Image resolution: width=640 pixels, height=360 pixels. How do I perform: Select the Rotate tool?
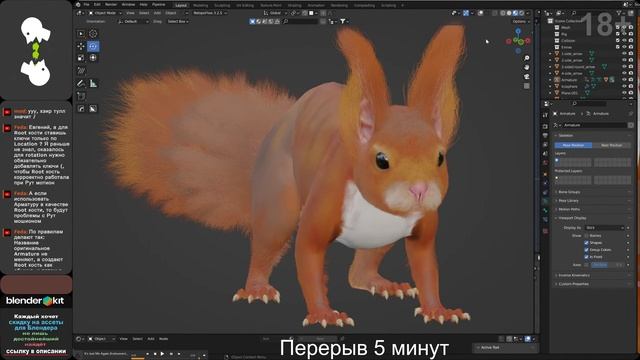point(93,46)
